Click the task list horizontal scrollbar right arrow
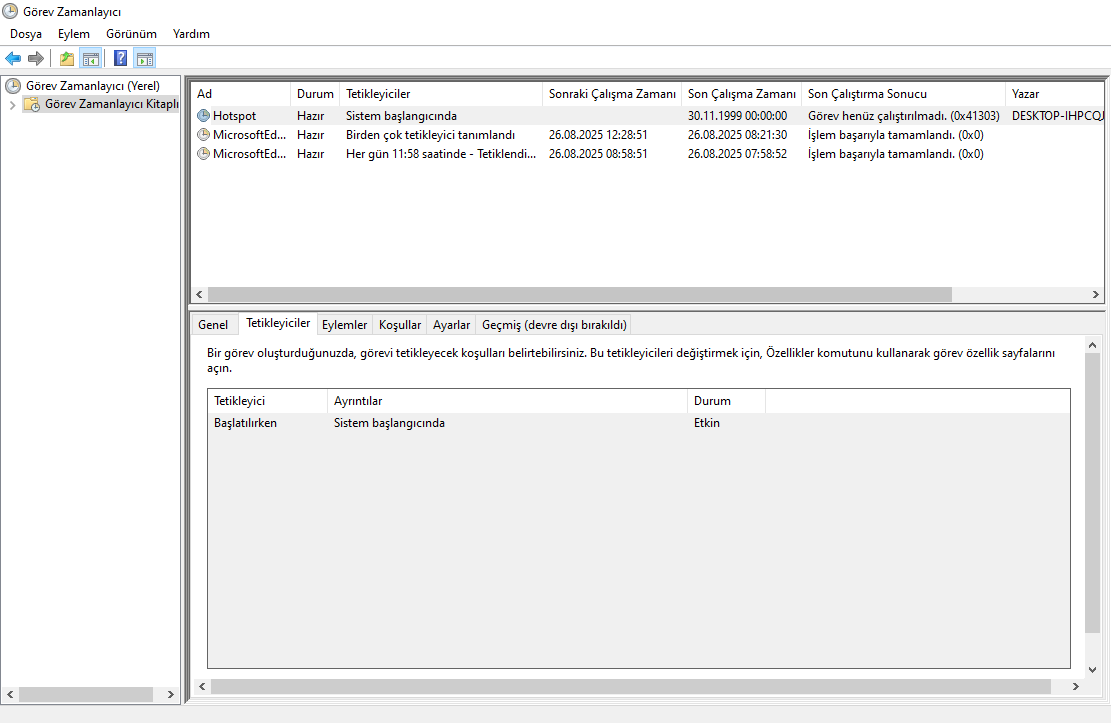The width and height of the screenshot is (1111, 723). coord(1095,294)
